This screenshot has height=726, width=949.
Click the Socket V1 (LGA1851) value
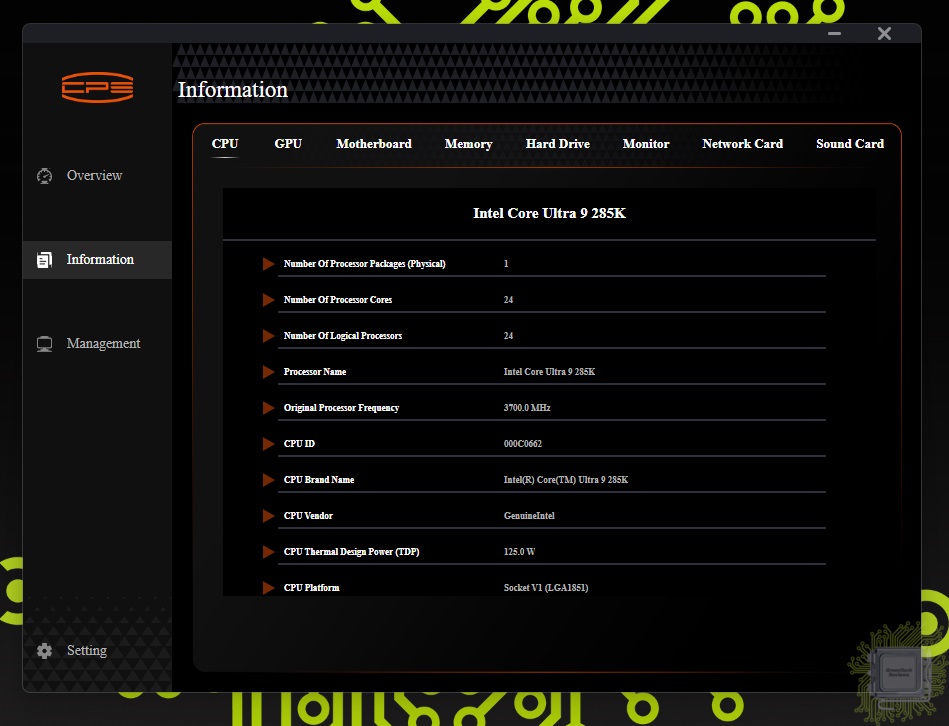[546, 588]
